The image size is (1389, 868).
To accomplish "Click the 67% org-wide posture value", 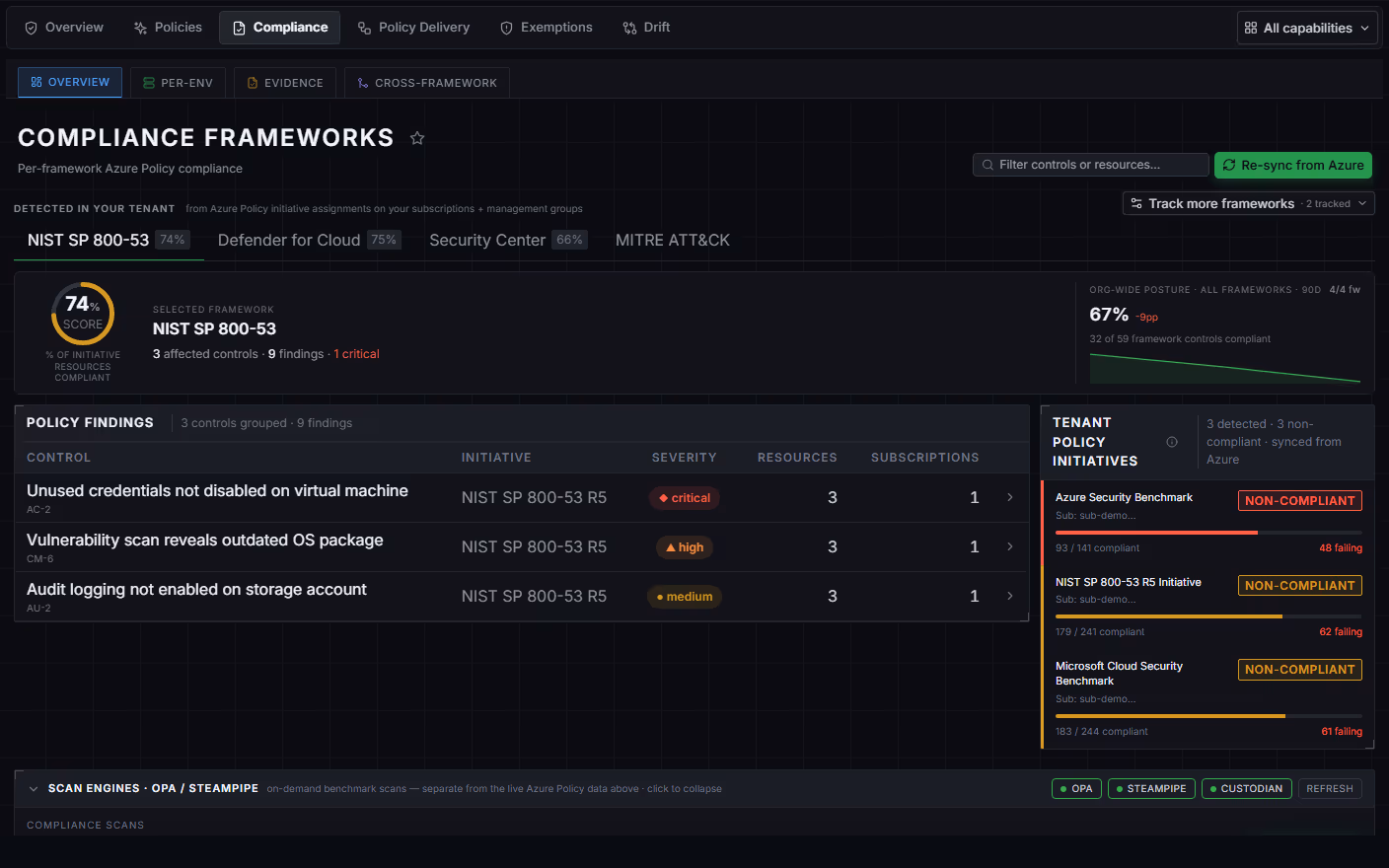I will pos(1109,315).
